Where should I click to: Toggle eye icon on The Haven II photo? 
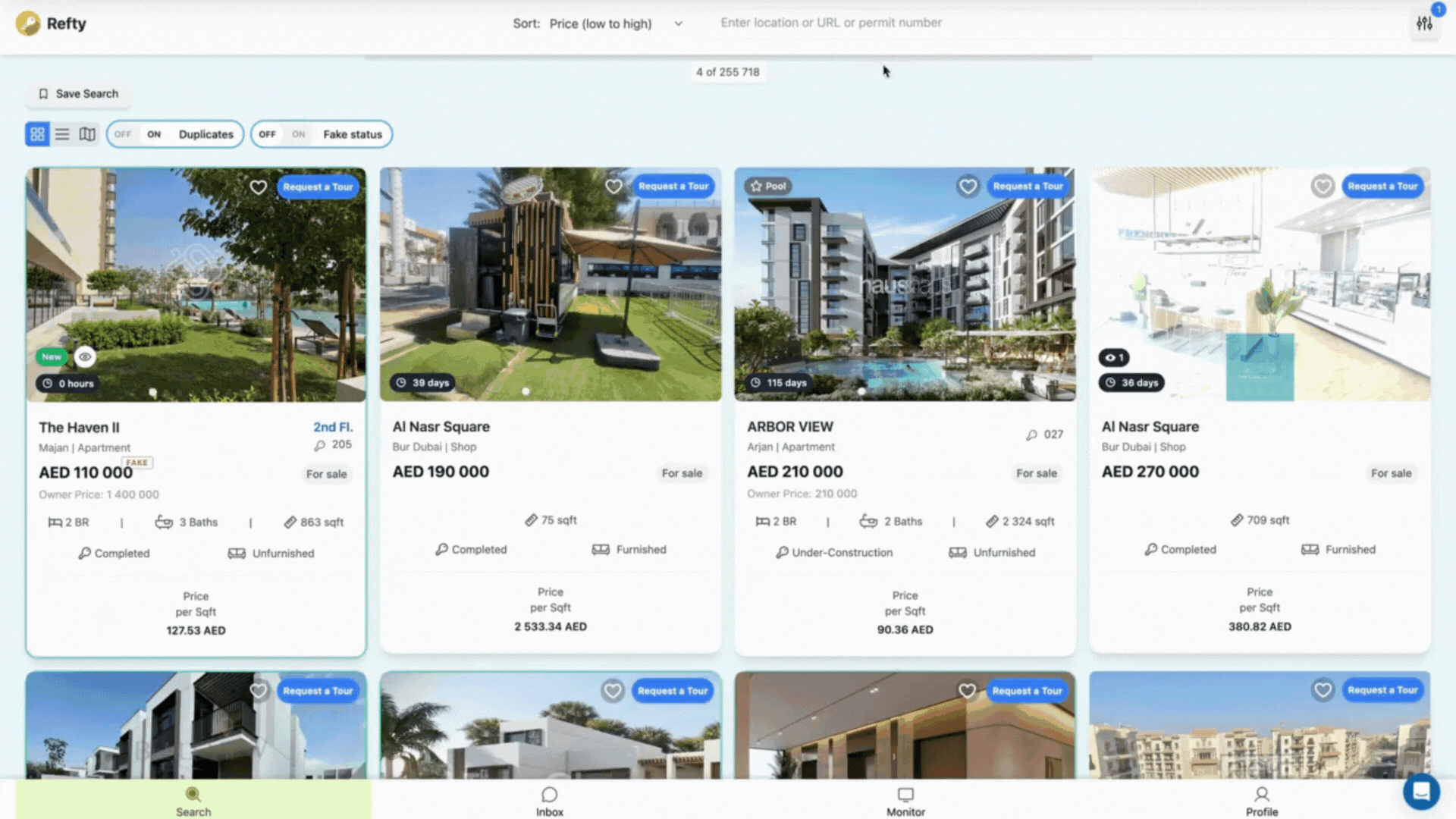[85, 356]
